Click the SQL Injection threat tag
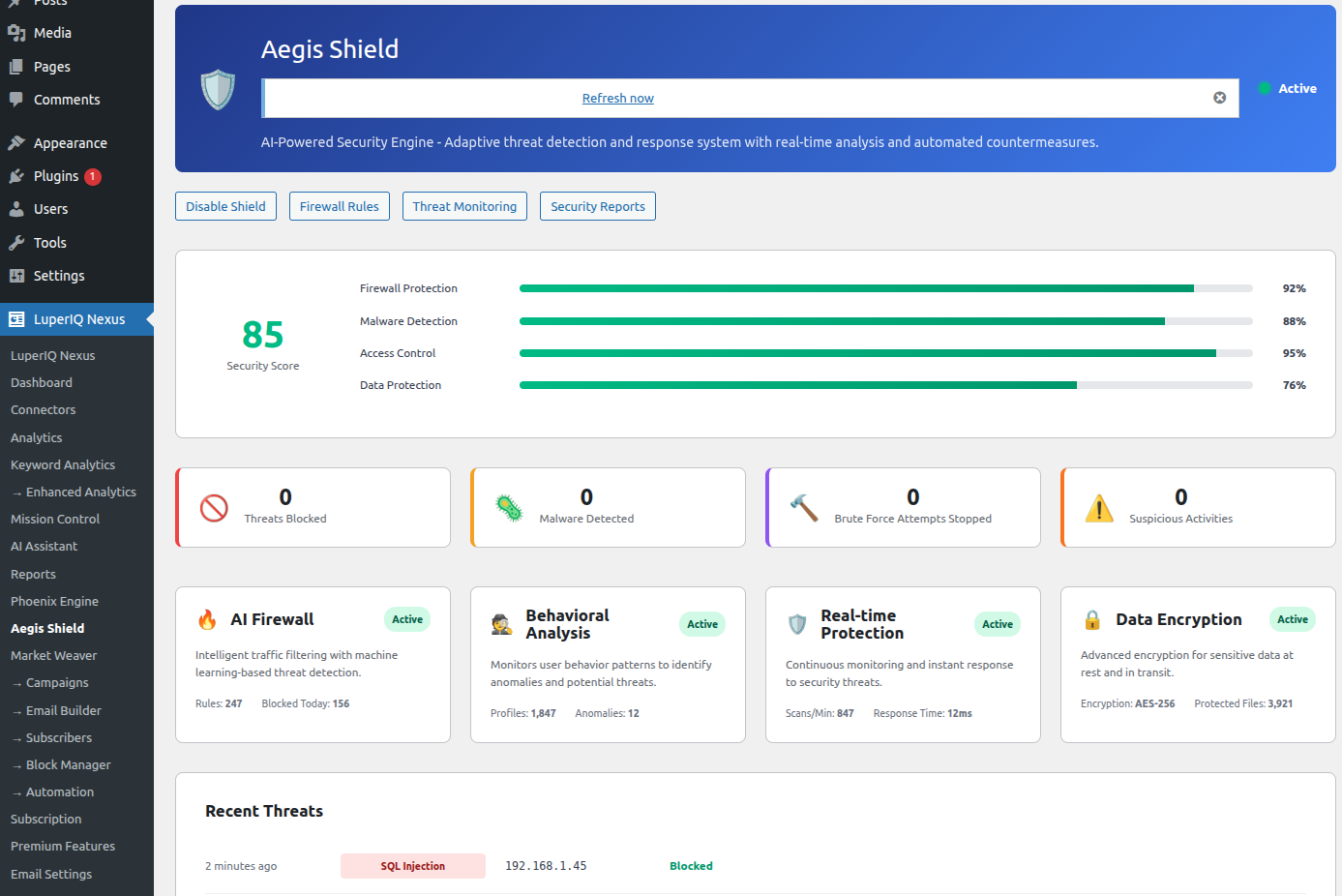 (x=413, y=866)
